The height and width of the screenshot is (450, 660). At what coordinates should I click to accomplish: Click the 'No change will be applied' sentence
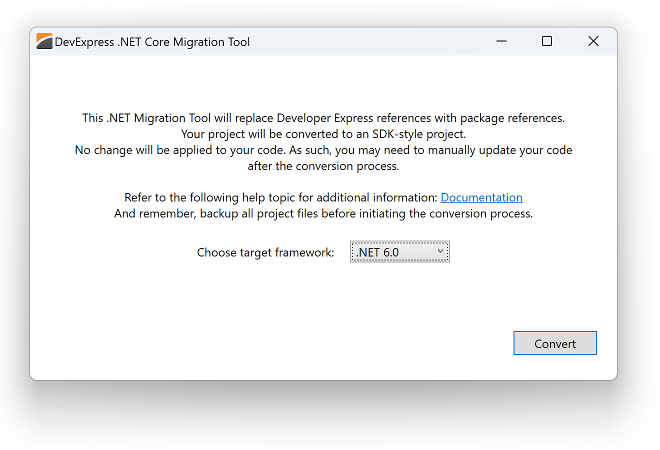pyautogui.click(x=323, y=150)
